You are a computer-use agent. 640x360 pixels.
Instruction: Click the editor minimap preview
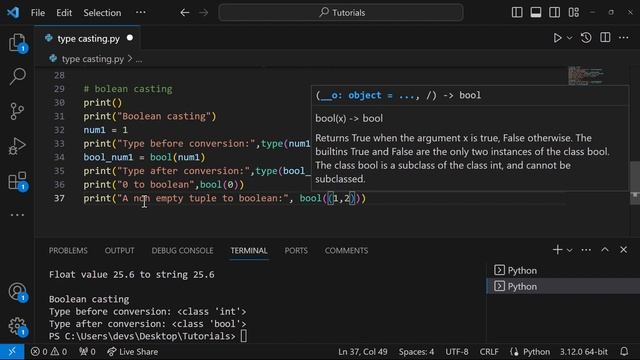pyautogui.click(x=586, y=76)
